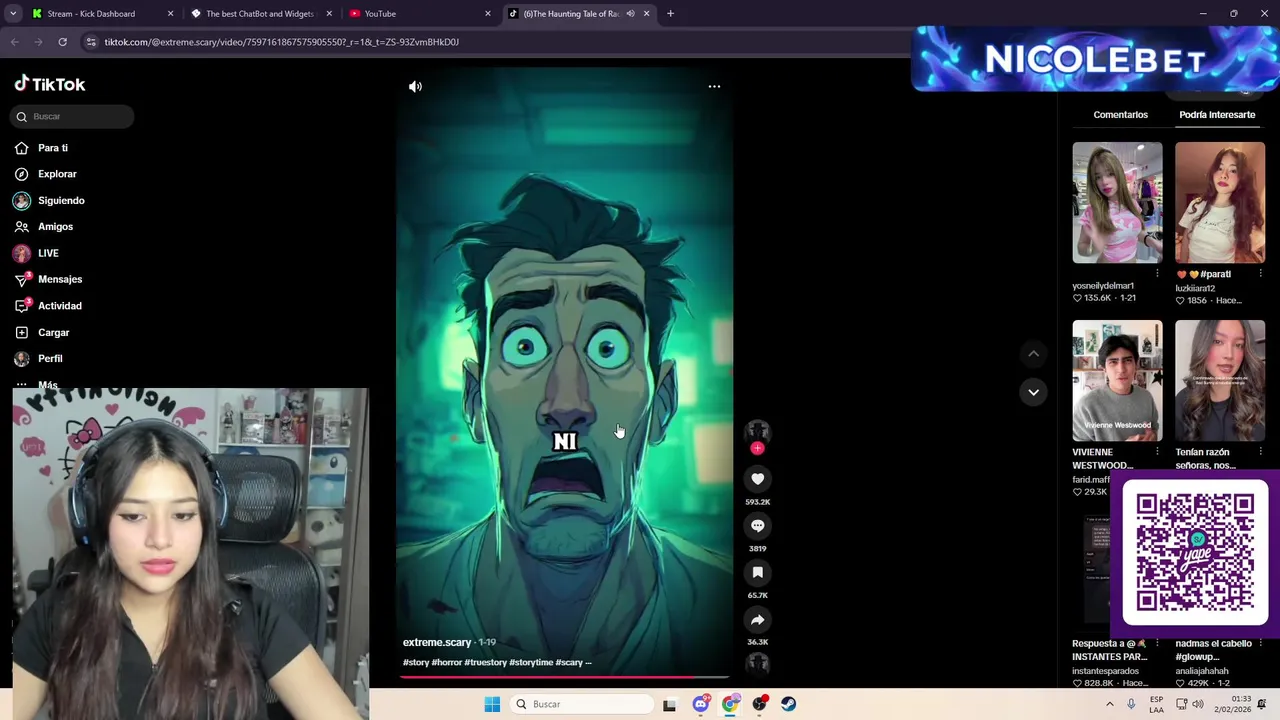Image resolution: width=1280 pixels, height=720 pixels.
Task: Like the video with the heart icon
Action: pos(757,479)
